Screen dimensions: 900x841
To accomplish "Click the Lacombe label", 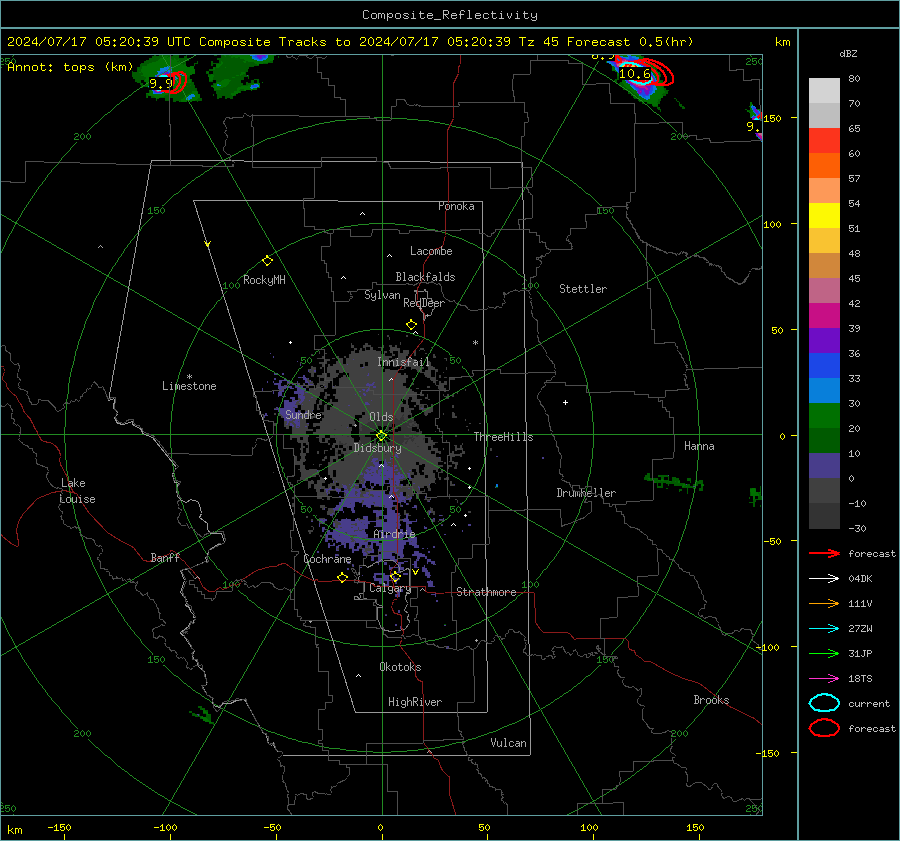I will point(431,251).
